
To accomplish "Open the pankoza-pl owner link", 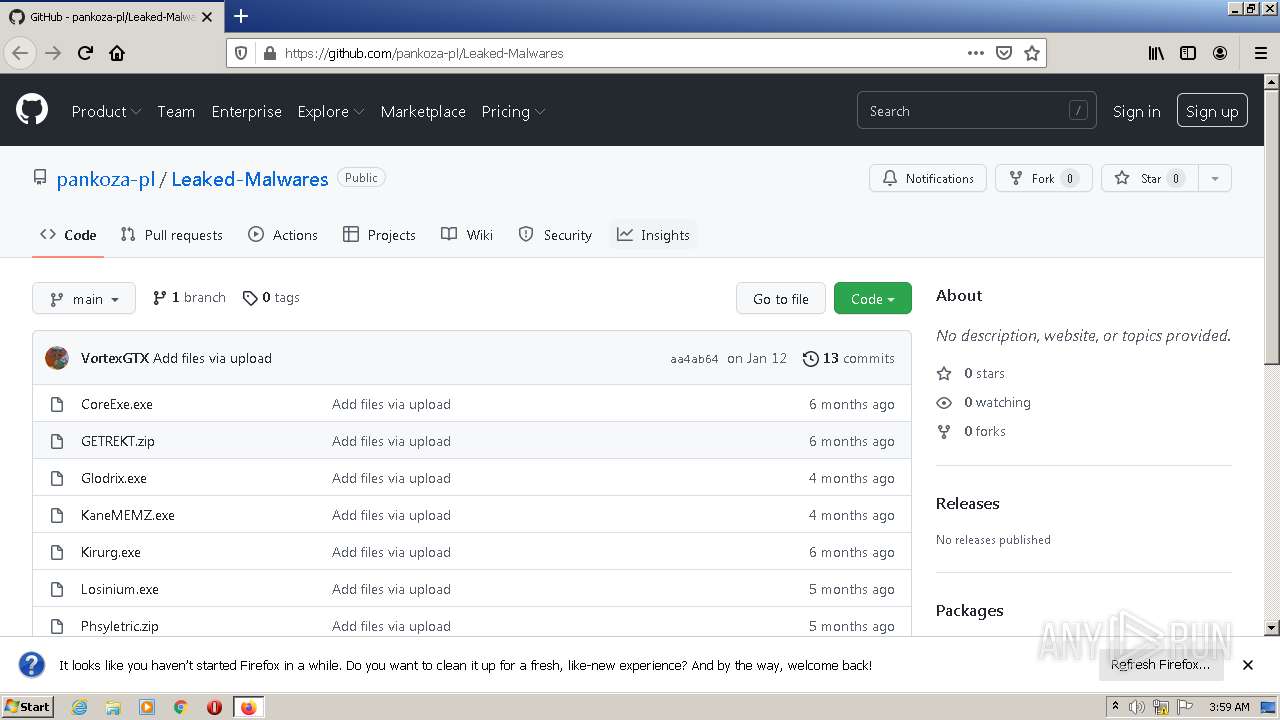I will [106, 179].
